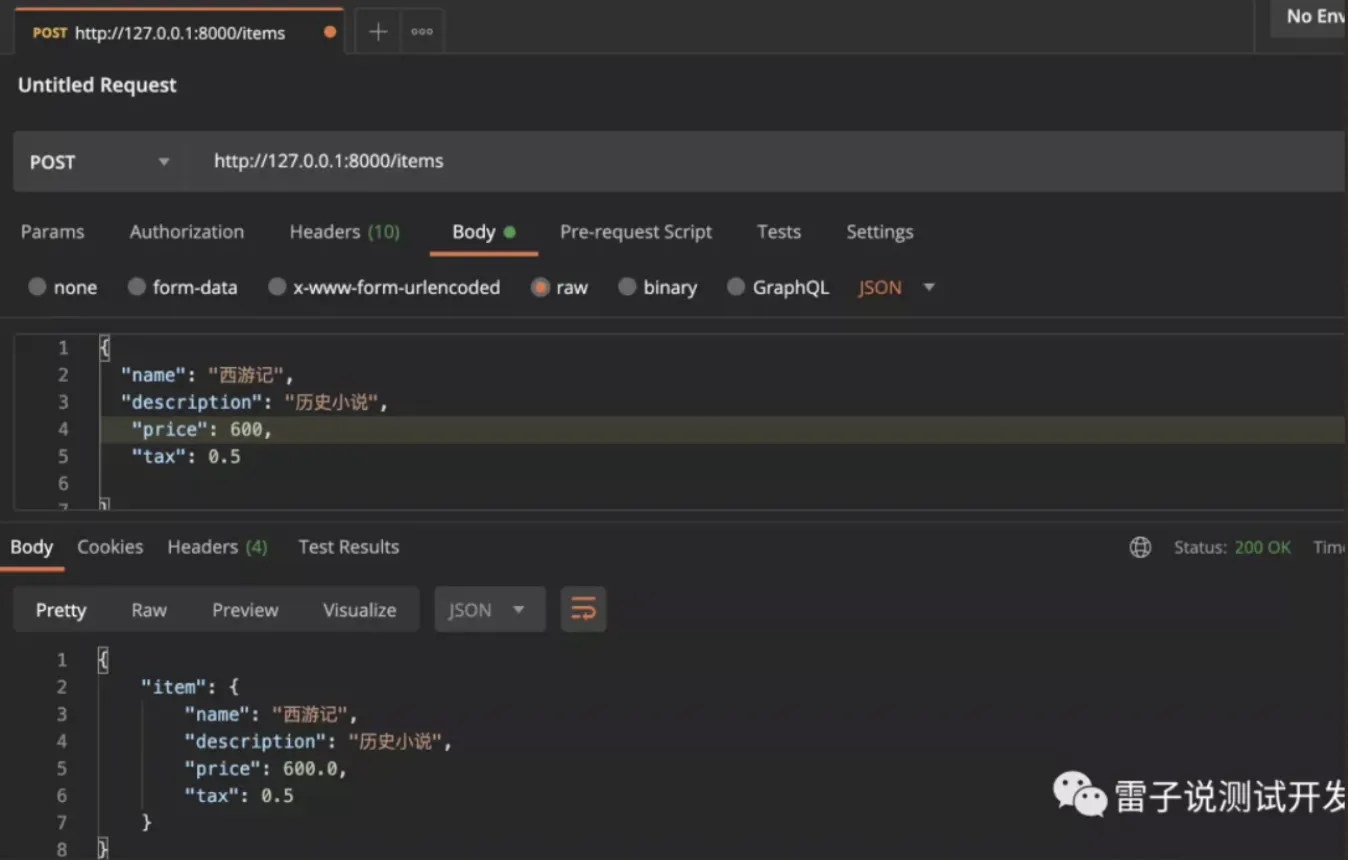Screen dimensions: 1348x860
Task: Click the "tax": 0.5 line in request editor
Action: tap(186, 456)
